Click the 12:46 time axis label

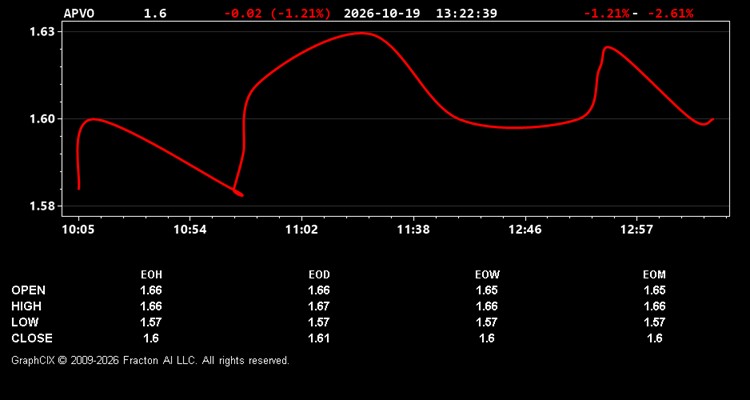point(525,230)
